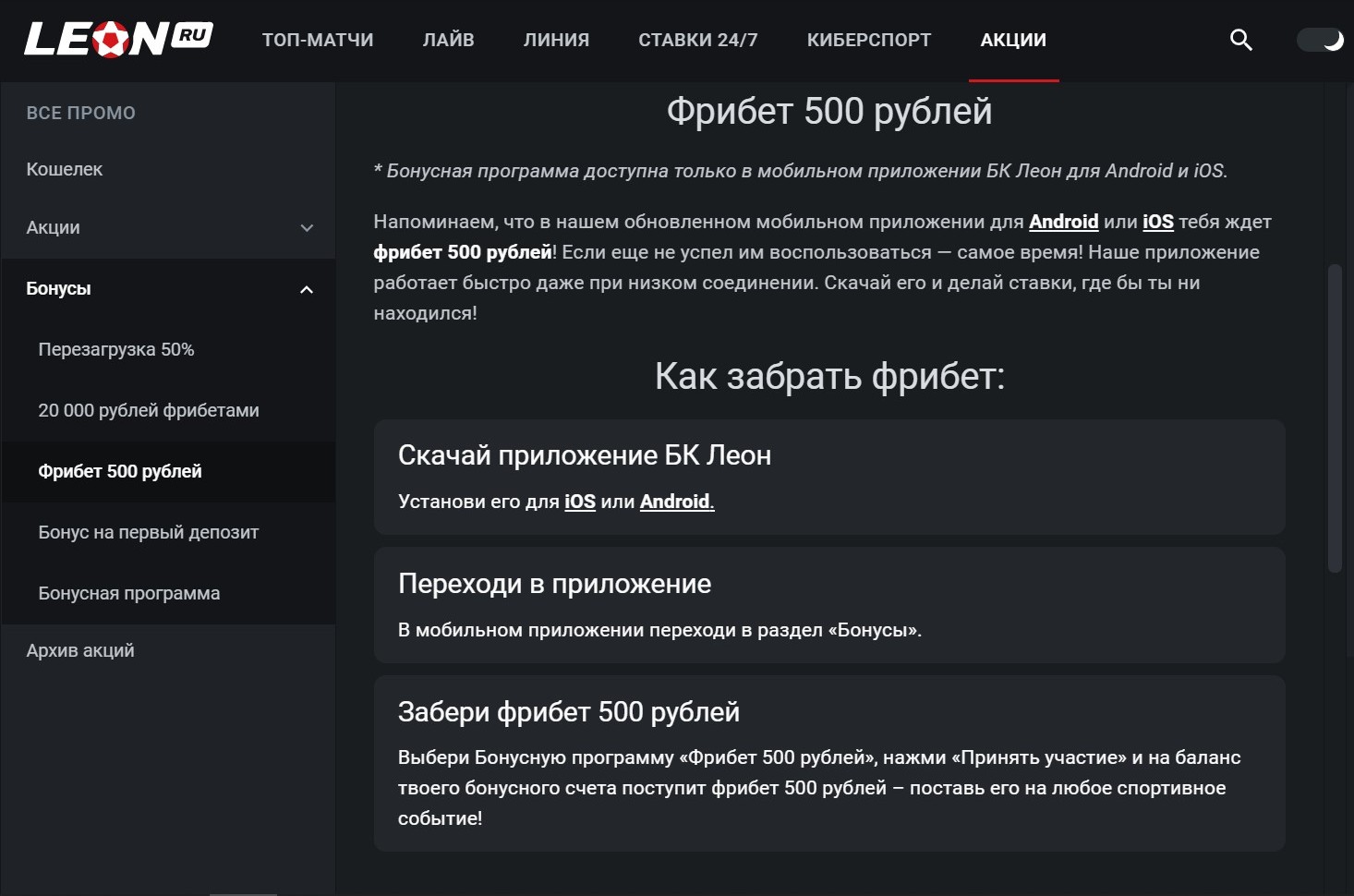This screenshot has height=896, width=1354.
Task: Click the LEON.RU logo
Action: point(118,39)
